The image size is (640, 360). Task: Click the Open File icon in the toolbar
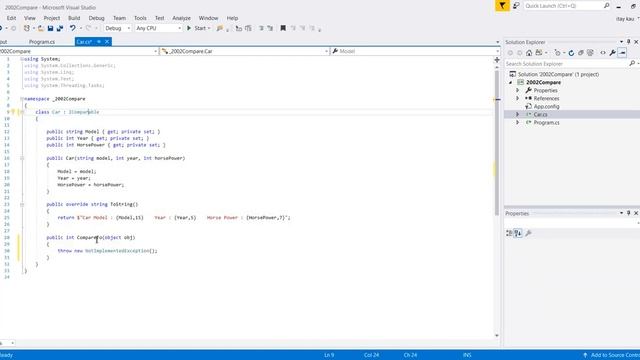(x=41, y=28)
